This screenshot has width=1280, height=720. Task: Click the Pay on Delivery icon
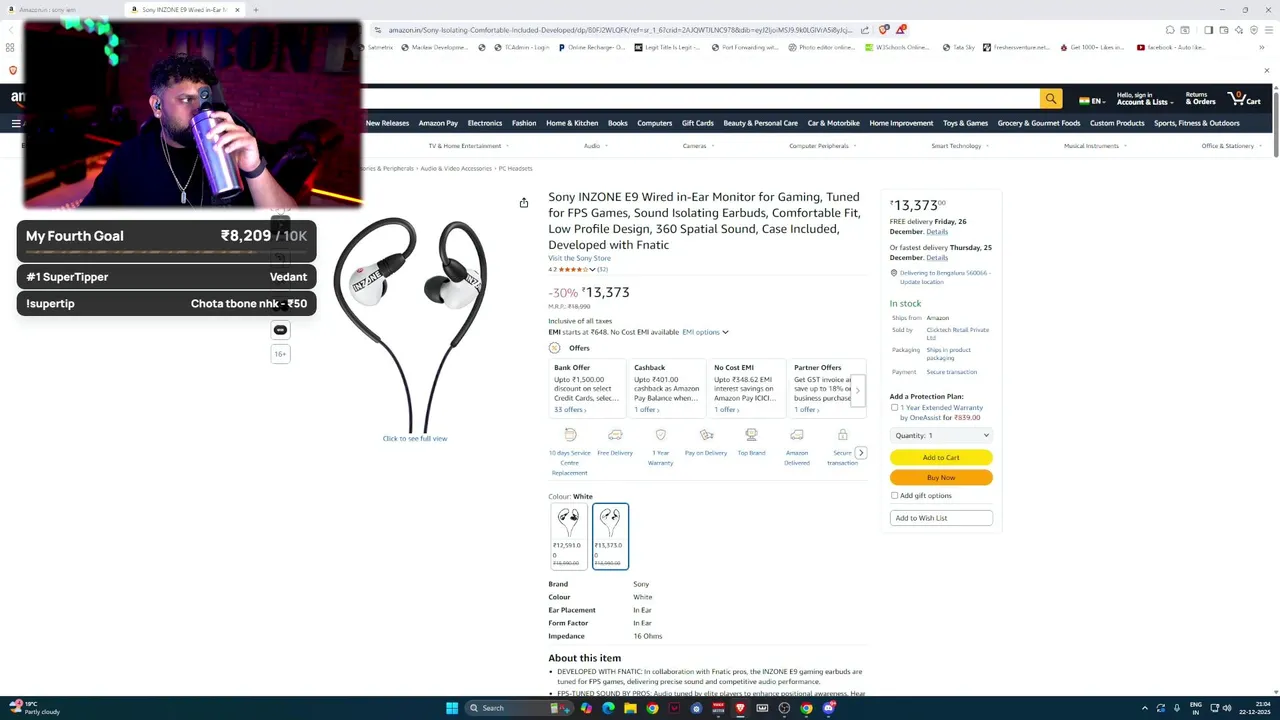(x=706, y=435)
